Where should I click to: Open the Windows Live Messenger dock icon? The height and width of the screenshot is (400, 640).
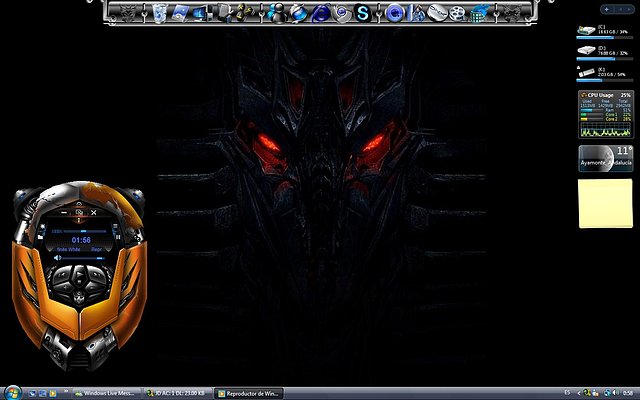(278, 13)
